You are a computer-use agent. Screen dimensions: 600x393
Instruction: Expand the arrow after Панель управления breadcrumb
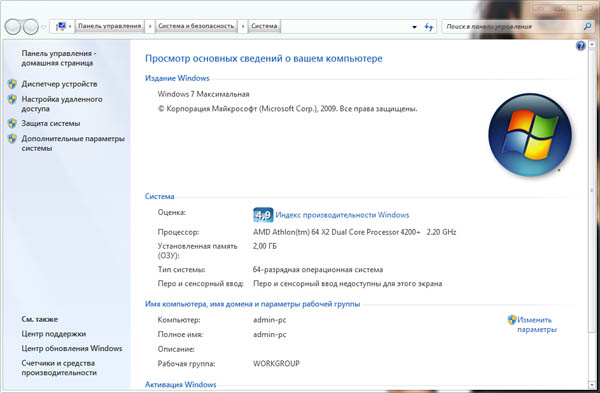pos(150,26)
